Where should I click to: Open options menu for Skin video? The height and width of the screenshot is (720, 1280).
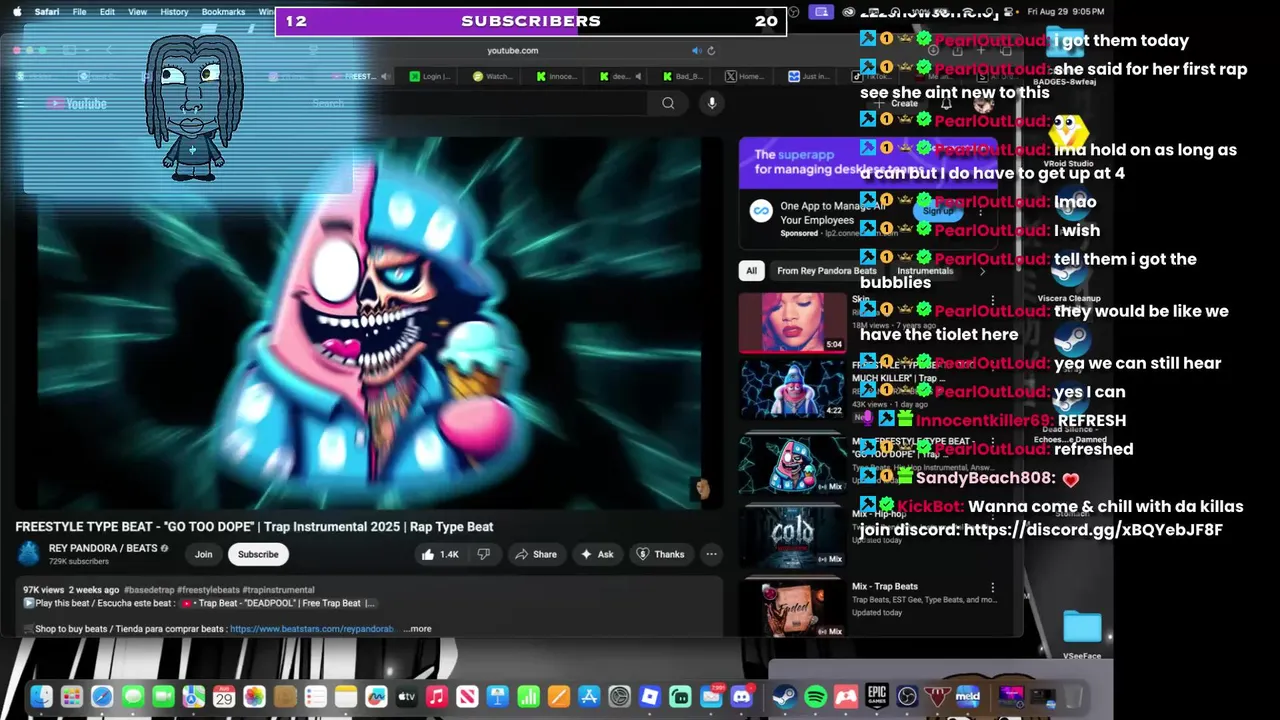coord(992,300)
